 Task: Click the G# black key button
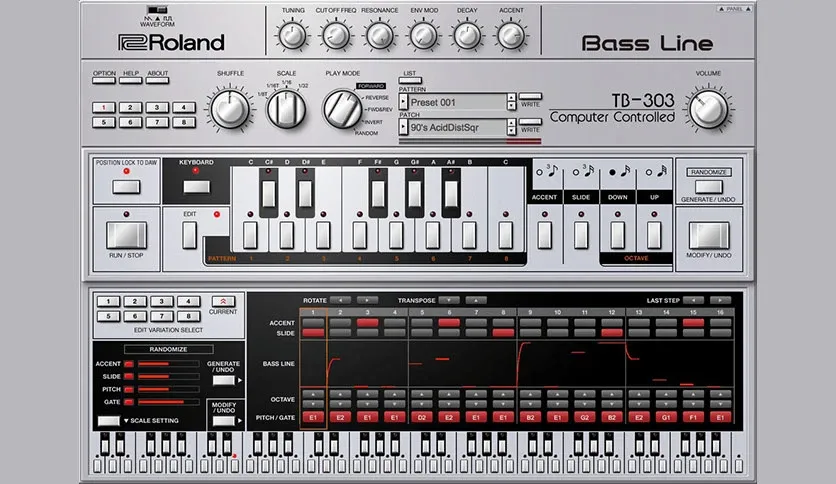(x=415, y=195)
